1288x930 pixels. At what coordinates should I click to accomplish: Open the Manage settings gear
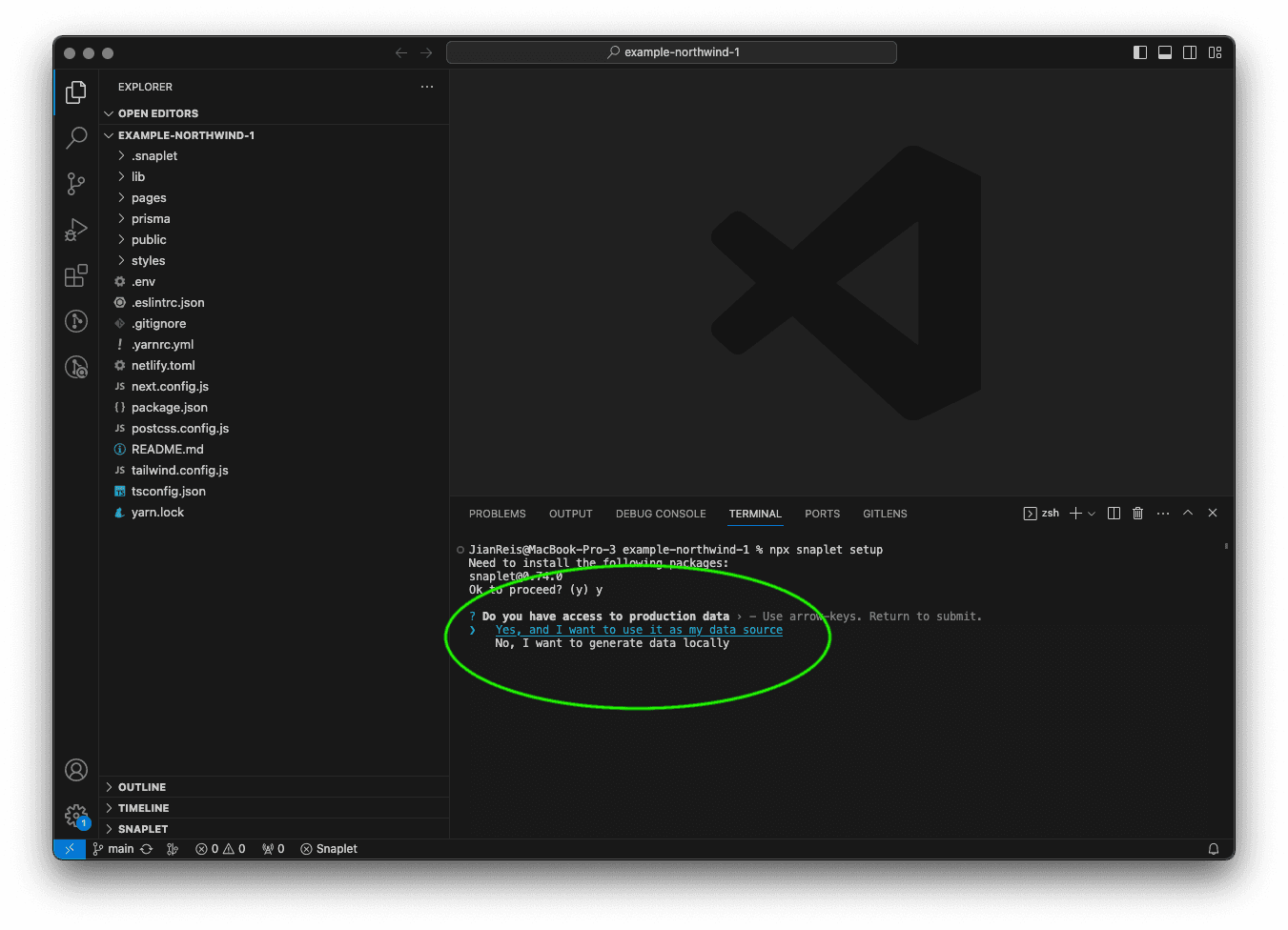[x=76, y=816]
